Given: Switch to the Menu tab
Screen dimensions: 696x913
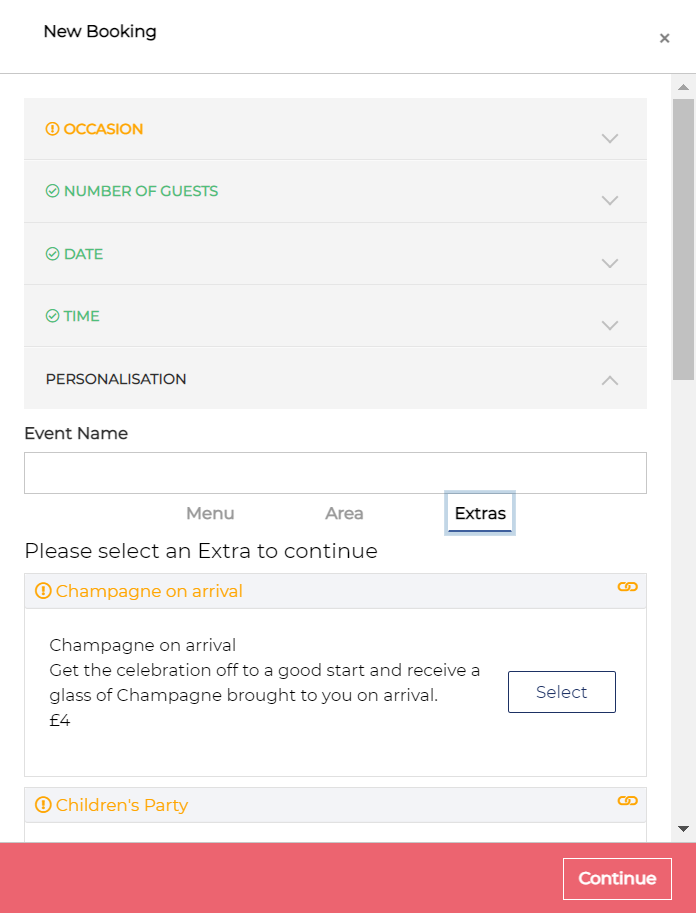Looking at the screenshot, I should coord(210,514).
